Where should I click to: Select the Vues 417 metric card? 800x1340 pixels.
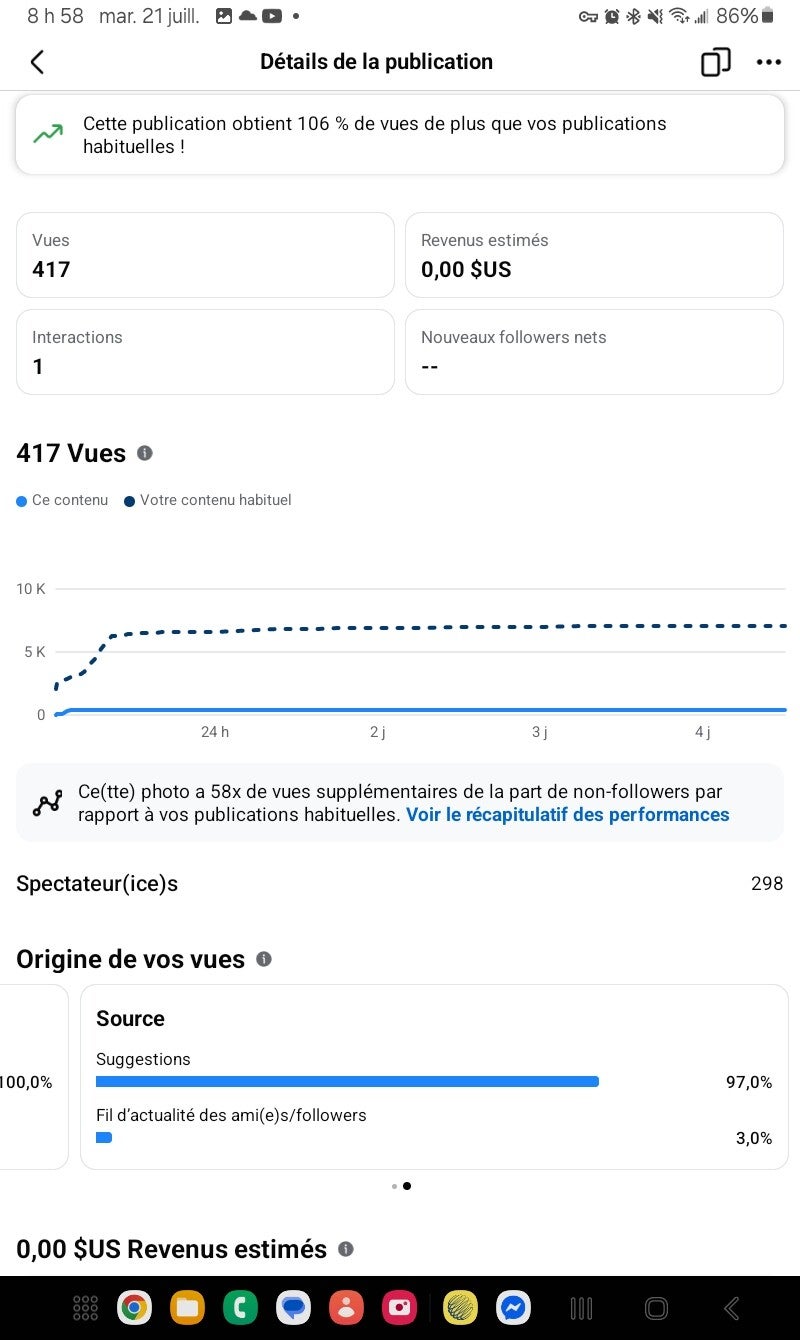(x=205, y=255)
